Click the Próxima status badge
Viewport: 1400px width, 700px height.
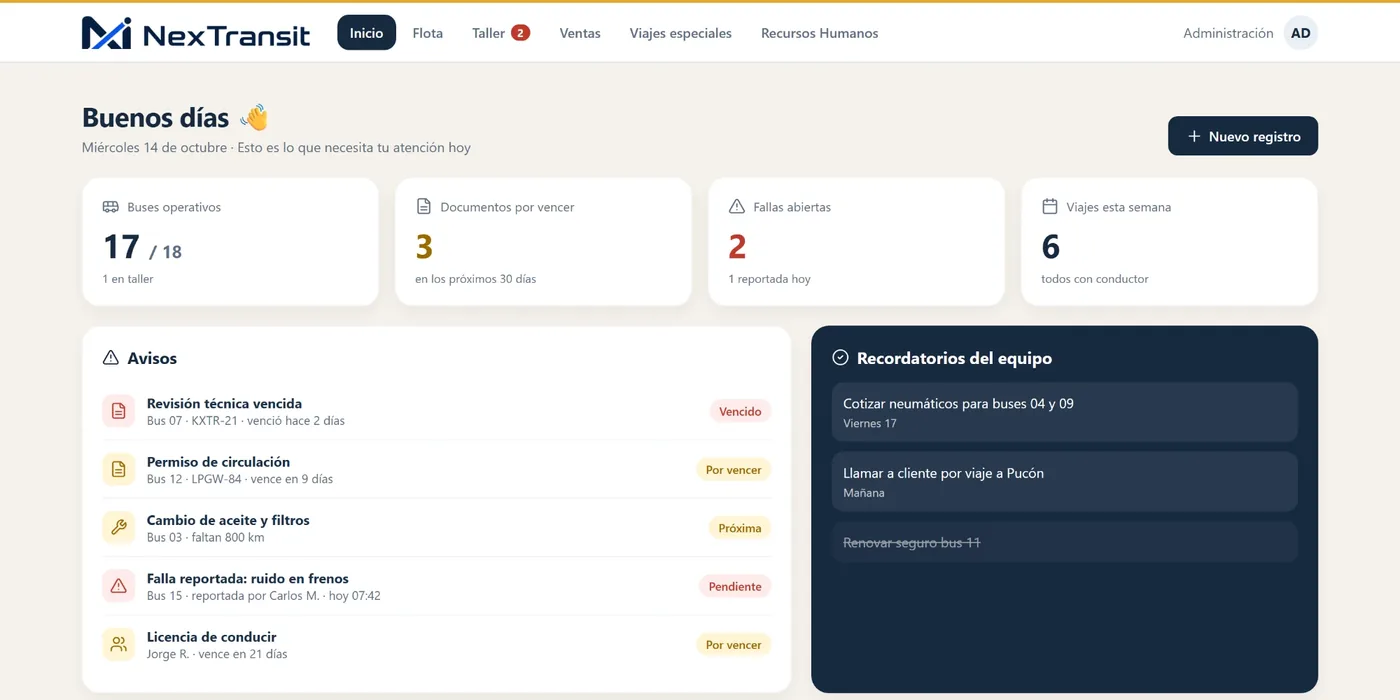click(740, 528)
